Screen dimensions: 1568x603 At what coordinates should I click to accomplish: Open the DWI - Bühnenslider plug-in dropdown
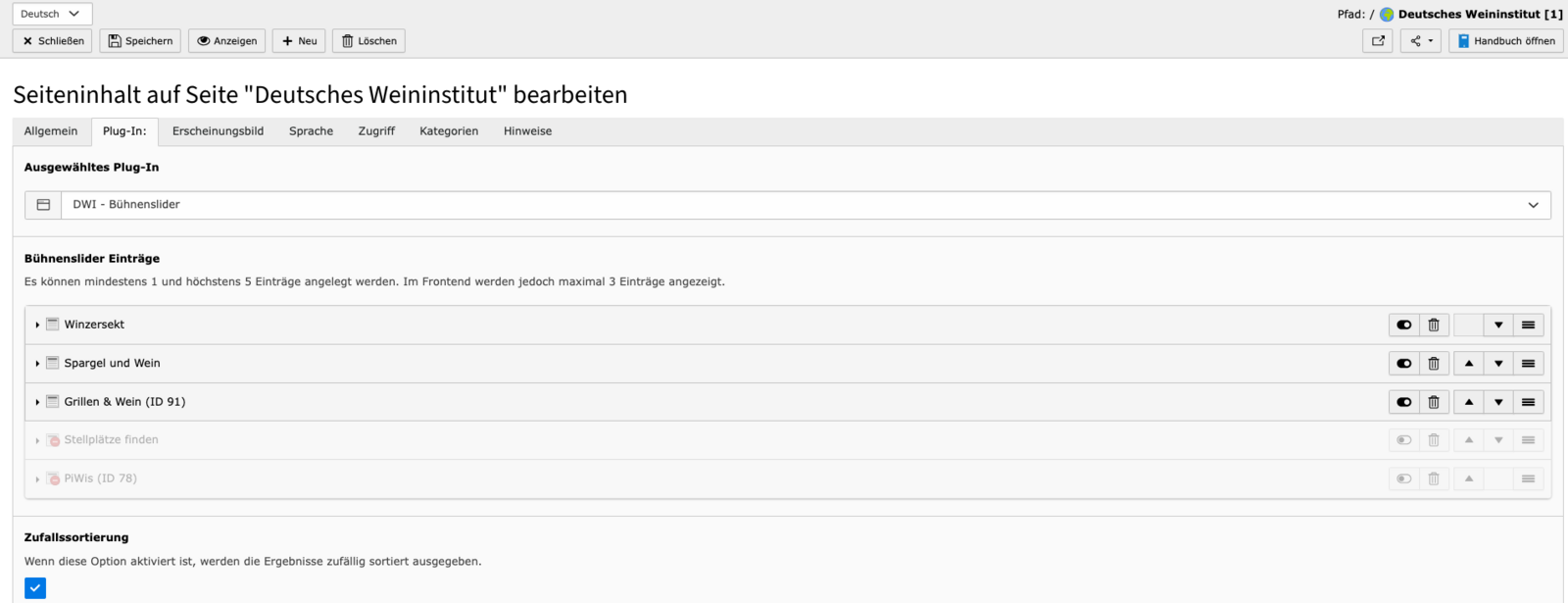coord(806,205)
